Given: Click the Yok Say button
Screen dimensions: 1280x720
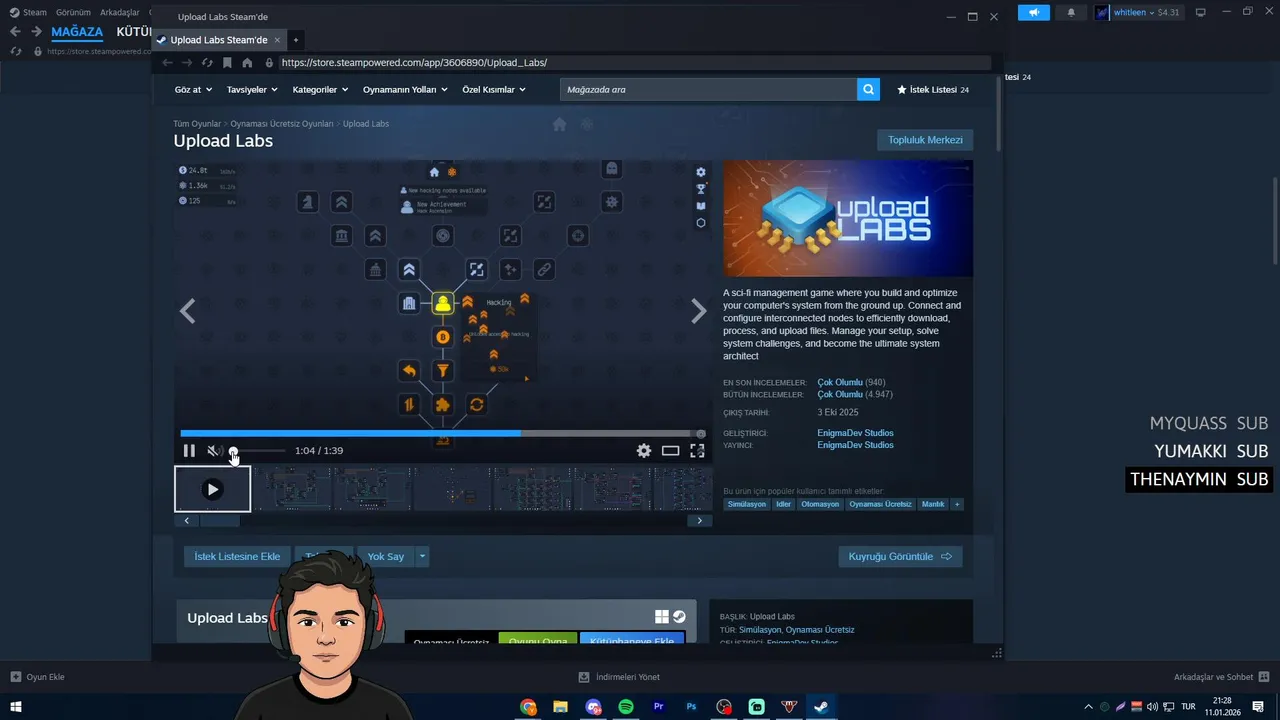Looking at the screenshot, I should [386, 556].
